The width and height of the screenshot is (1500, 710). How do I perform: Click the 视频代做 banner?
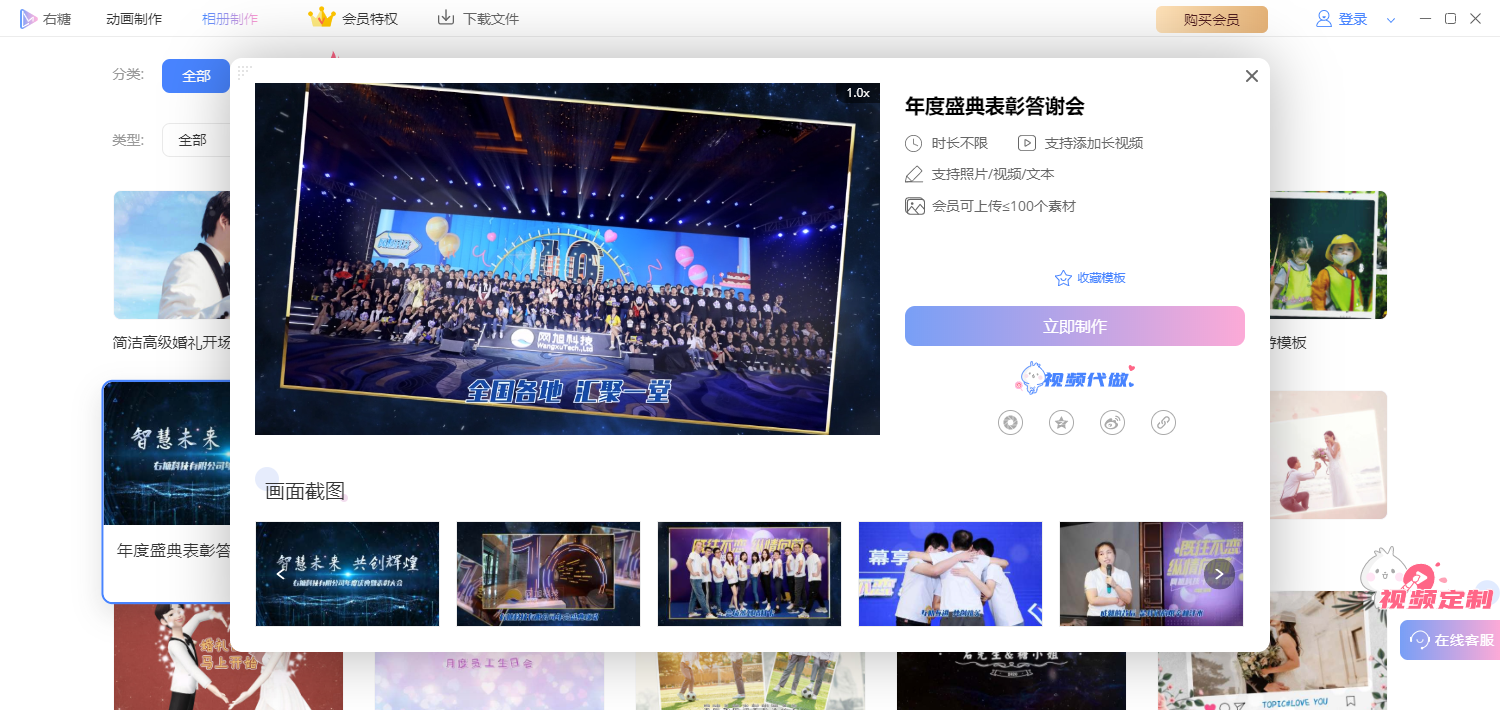[x=1076, y=378]
